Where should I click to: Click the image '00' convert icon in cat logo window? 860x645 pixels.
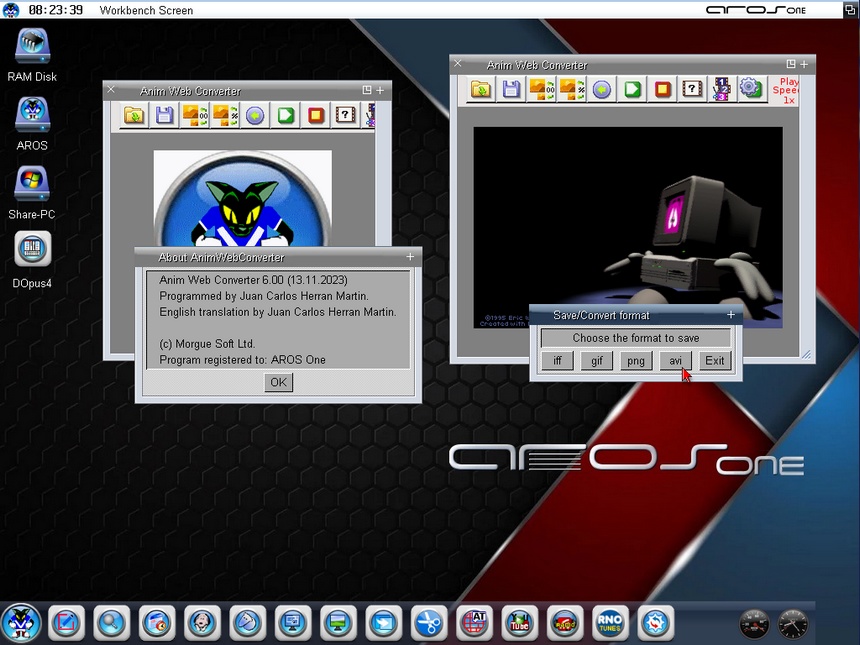click(x=195, y=115)
